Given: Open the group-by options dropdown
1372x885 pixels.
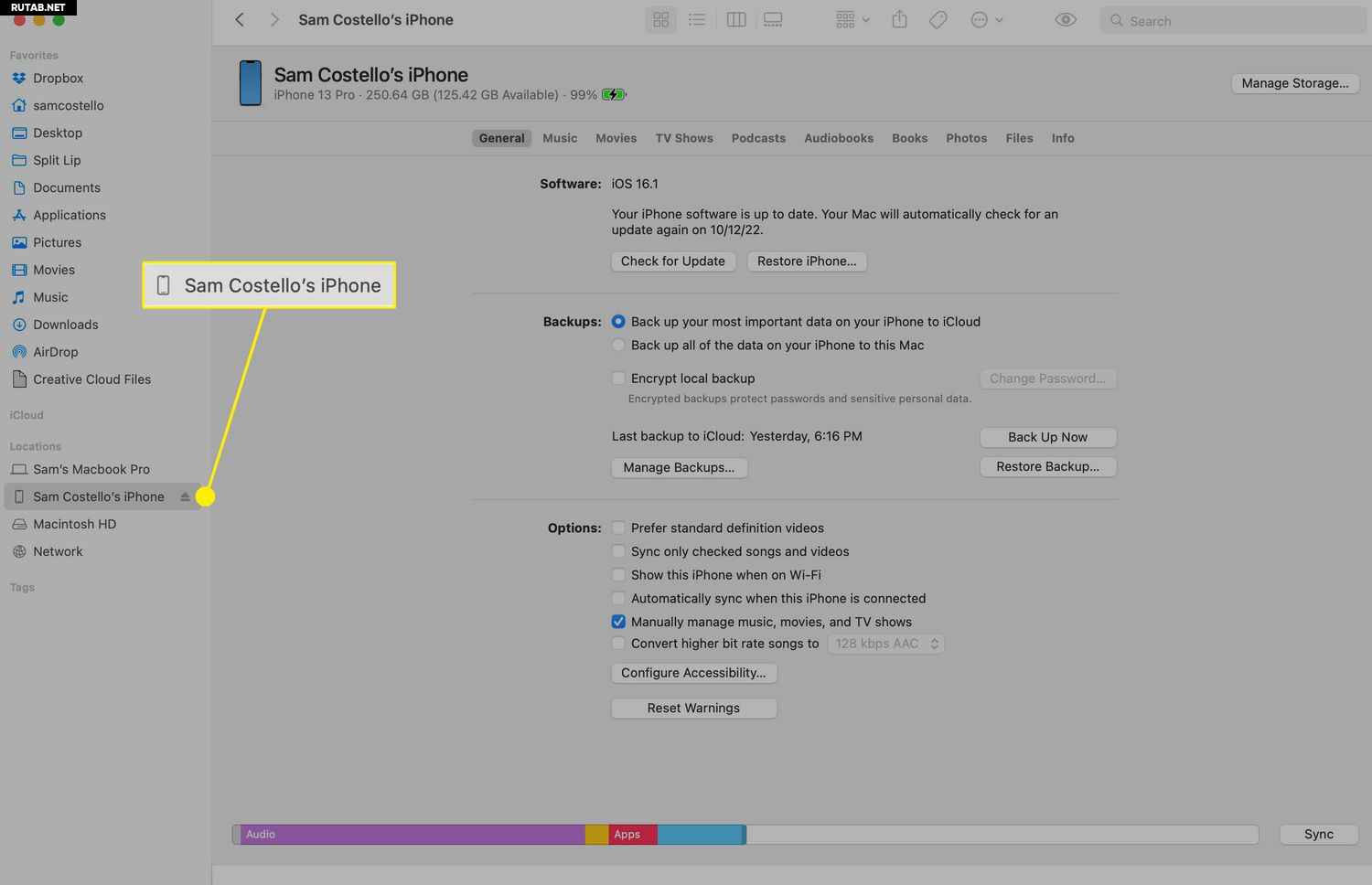Looking at the screenshot, I should pyautogui.click(x=852, y=19).
